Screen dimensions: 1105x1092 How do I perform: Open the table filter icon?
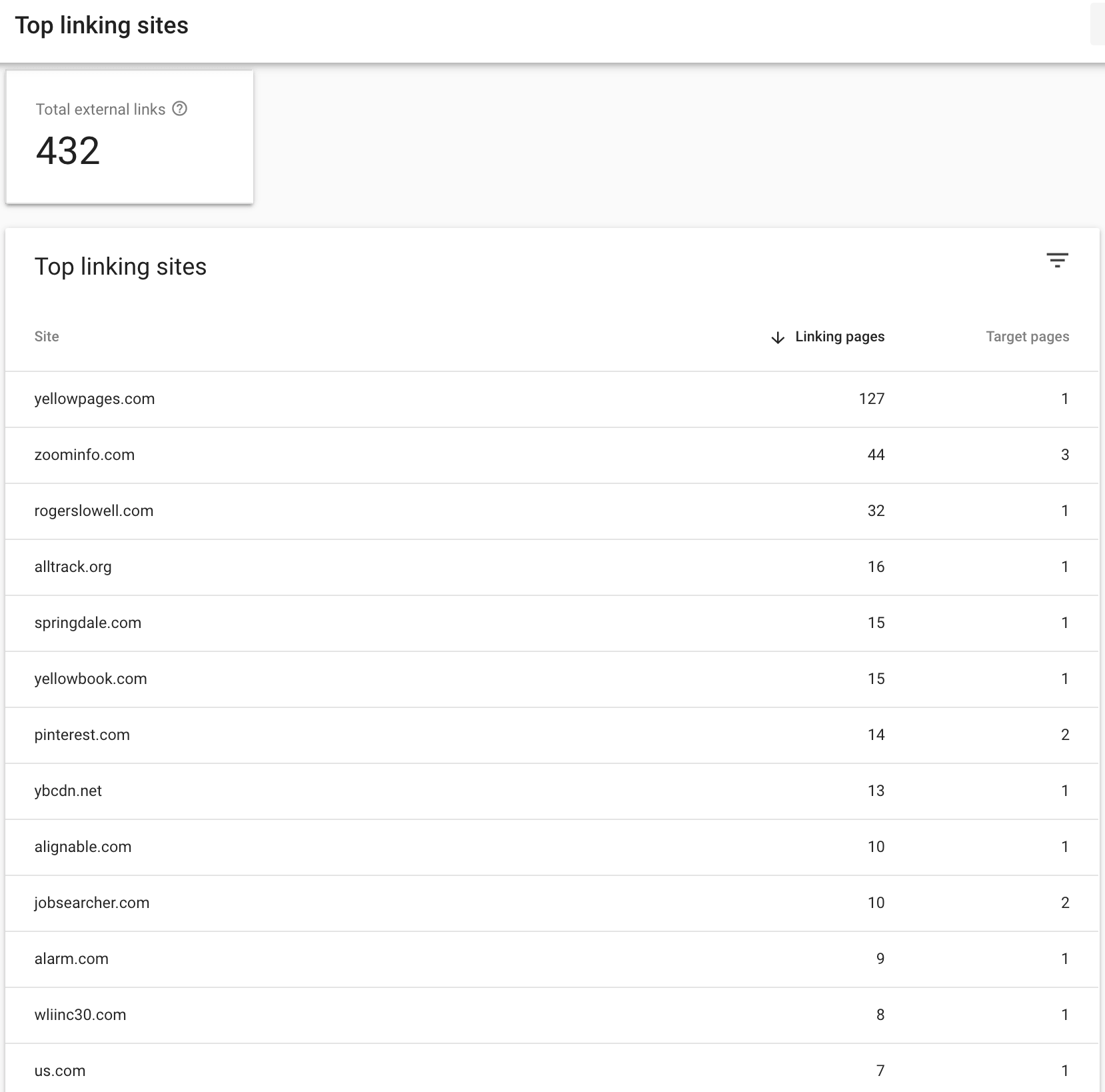(x=1057, y=260)
